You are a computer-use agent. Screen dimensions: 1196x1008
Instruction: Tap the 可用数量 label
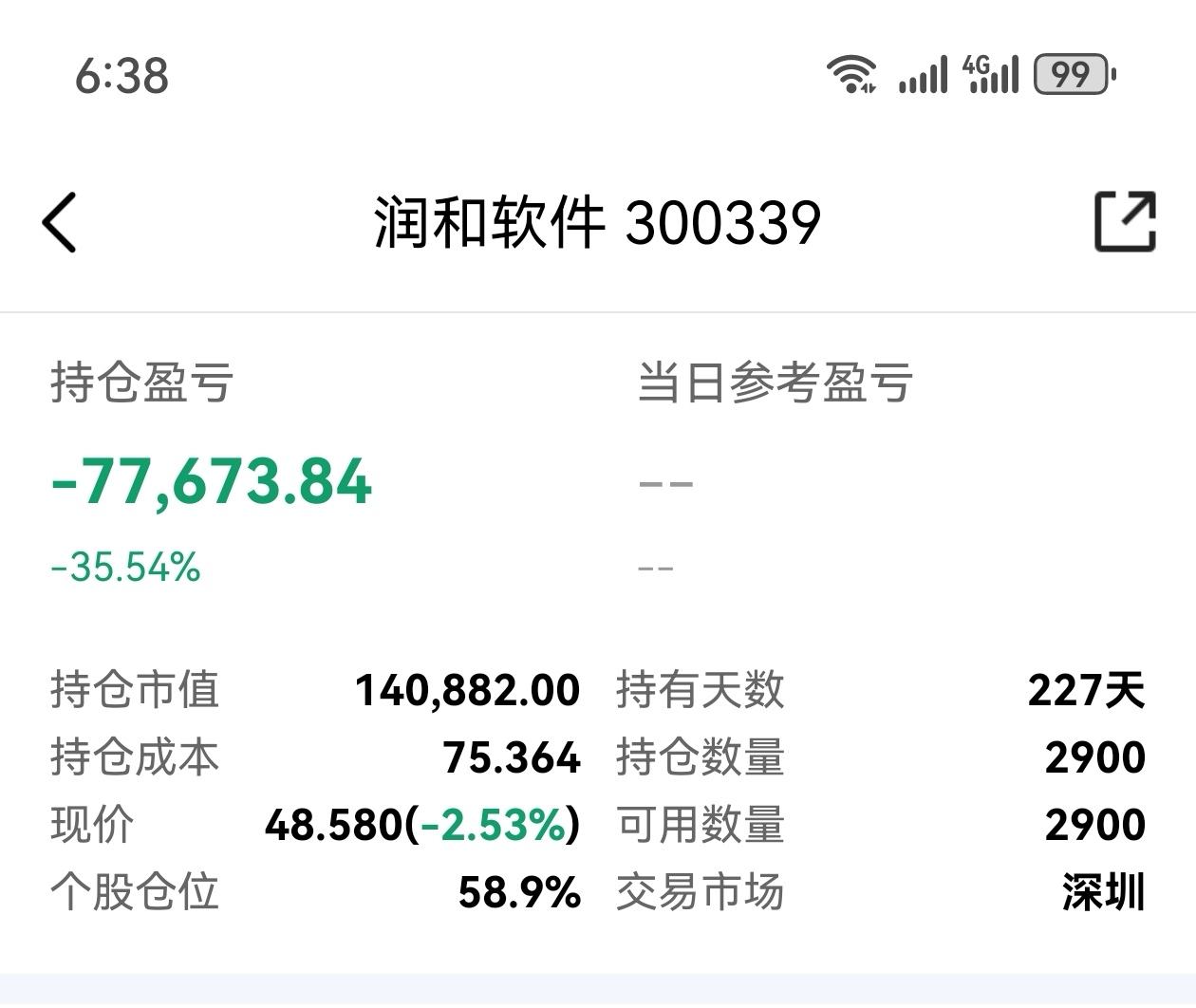pyautogui.click(x=701, y=825)
